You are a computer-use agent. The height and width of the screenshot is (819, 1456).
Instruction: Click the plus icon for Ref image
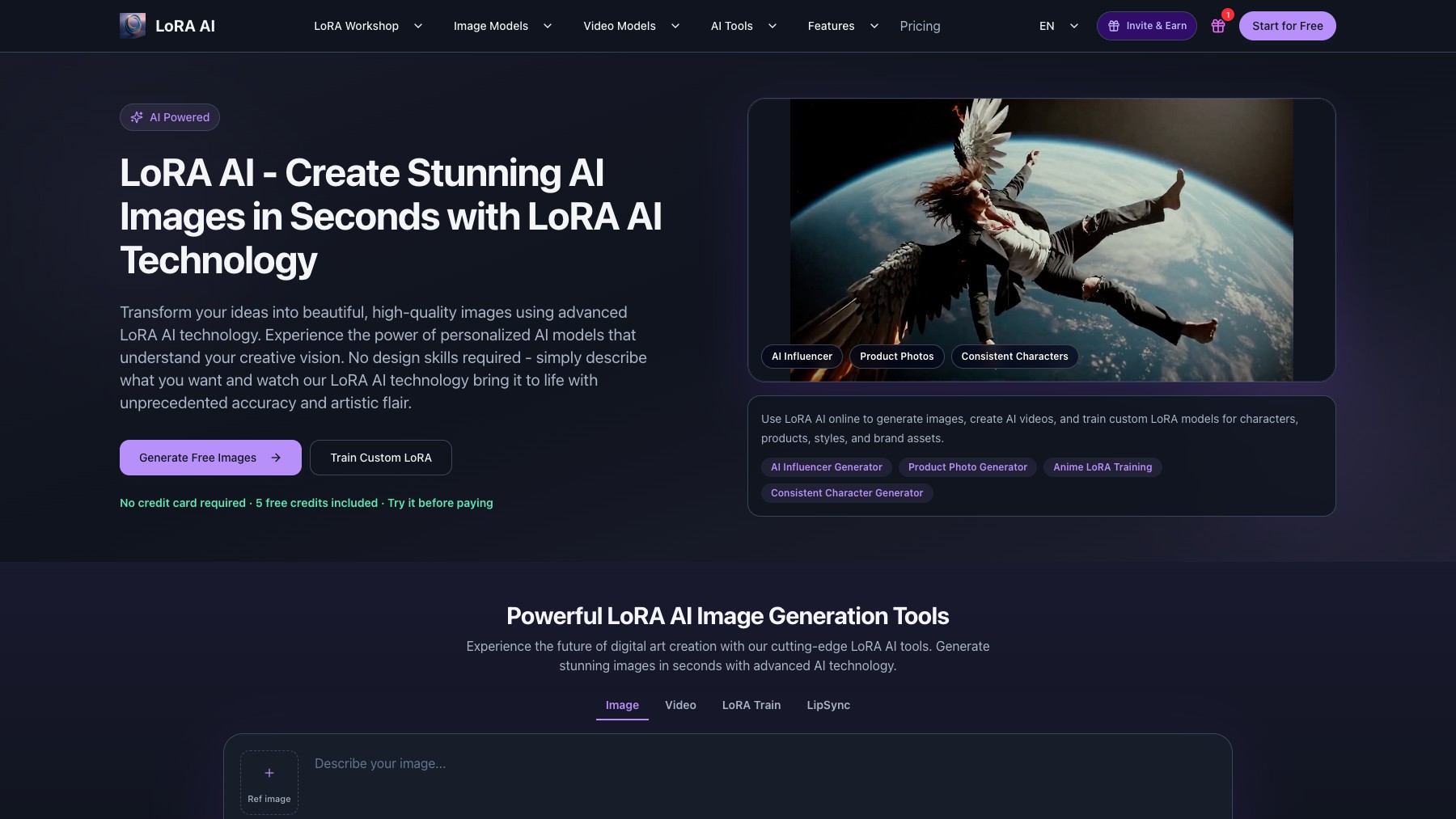[x=269, y=773]
